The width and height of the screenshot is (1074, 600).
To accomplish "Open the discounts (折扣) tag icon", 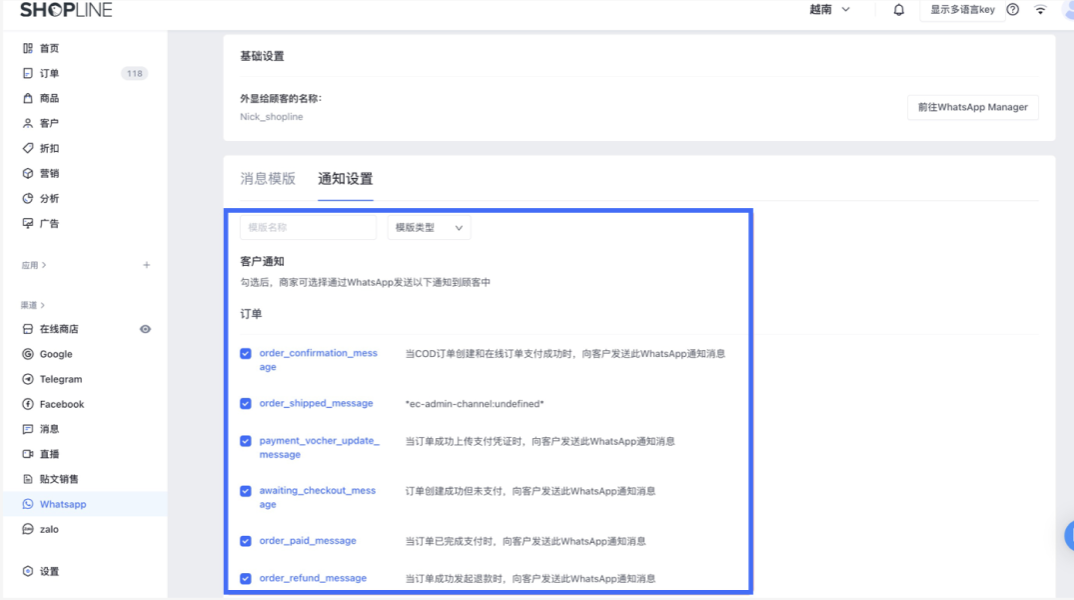I will [27, 148].
